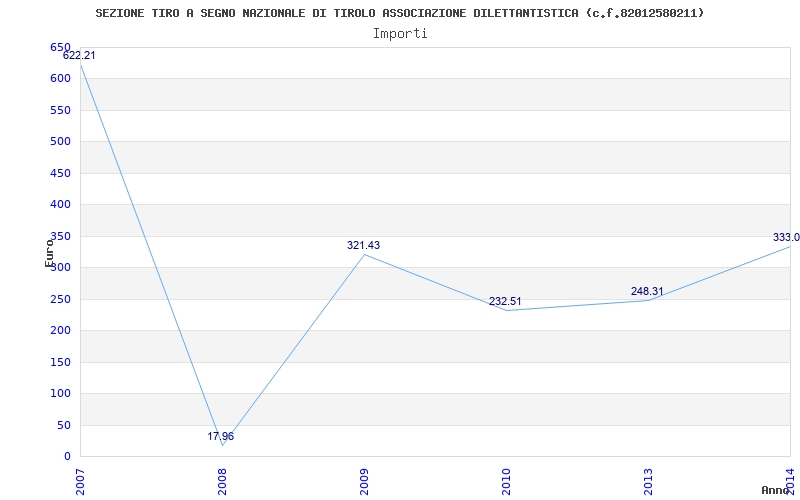The height and width of the screenshot is (500, 800).
Task: Click the 17.96 data label
Action: click(x=220, y=436)
